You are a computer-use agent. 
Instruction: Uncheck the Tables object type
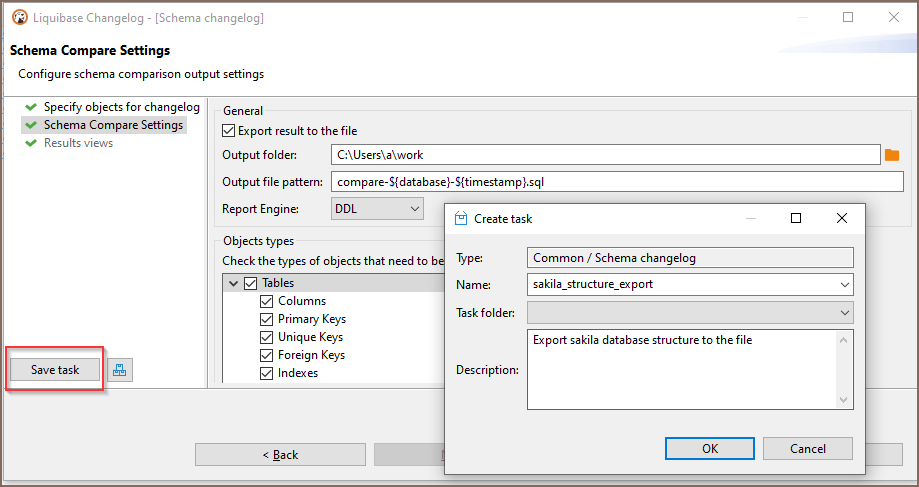251,283
